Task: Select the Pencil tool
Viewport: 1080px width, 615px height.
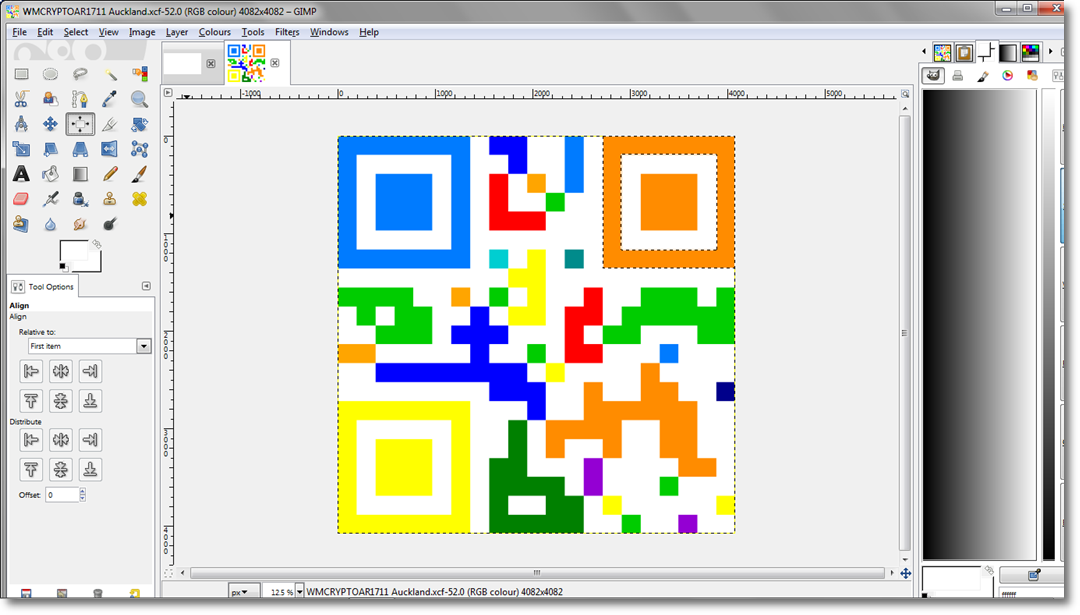Action: [x=110, y=174]
